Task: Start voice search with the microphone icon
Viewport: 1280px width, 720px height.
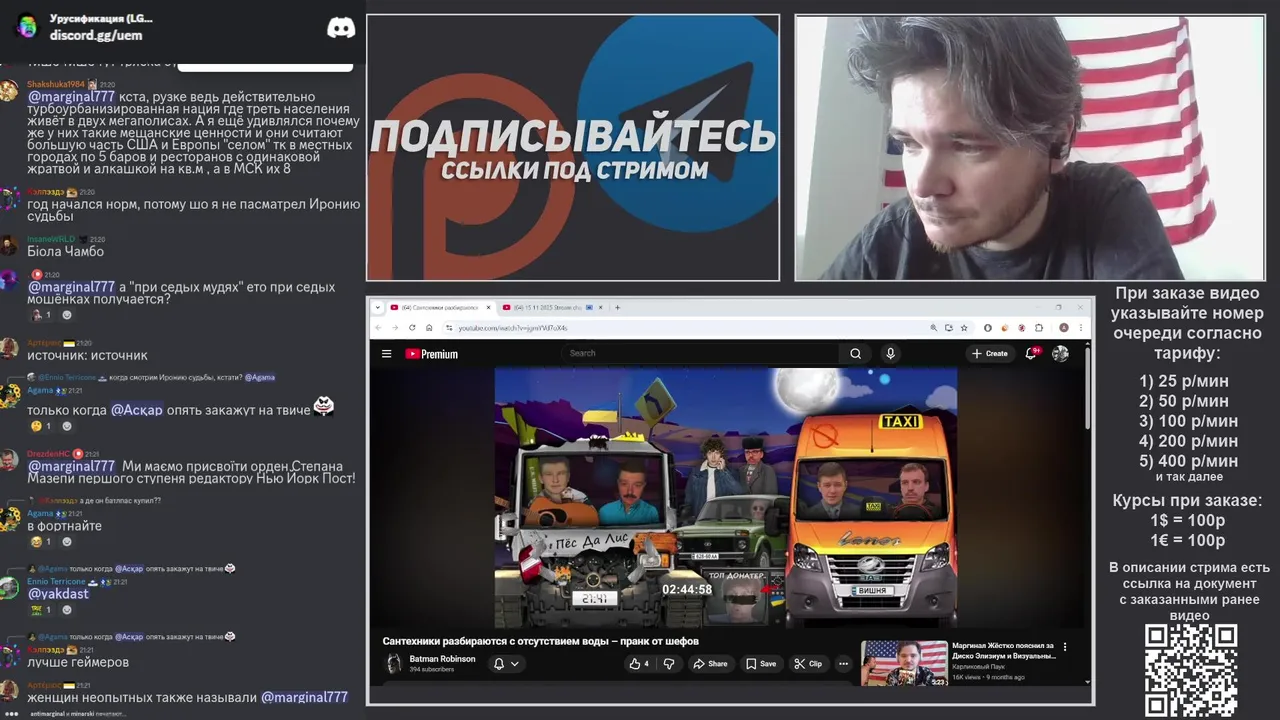Action: tap(890, 354)
